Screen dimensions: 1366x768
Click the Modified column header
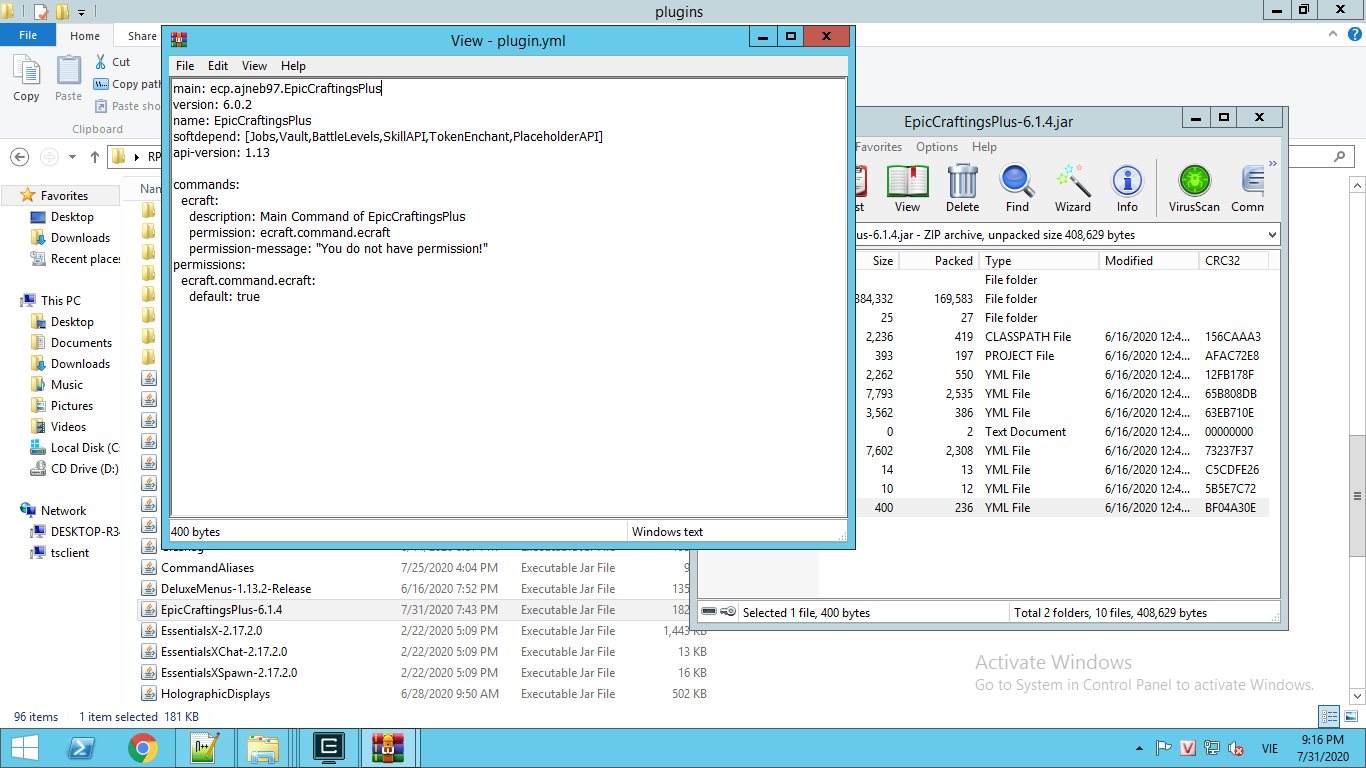point(1147,261)
